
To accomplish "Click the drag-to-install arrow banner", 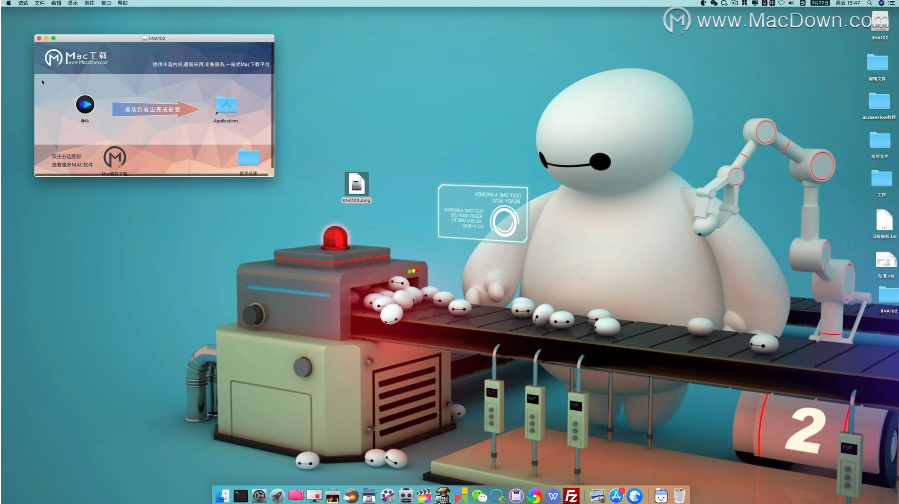I will (155, 109).
